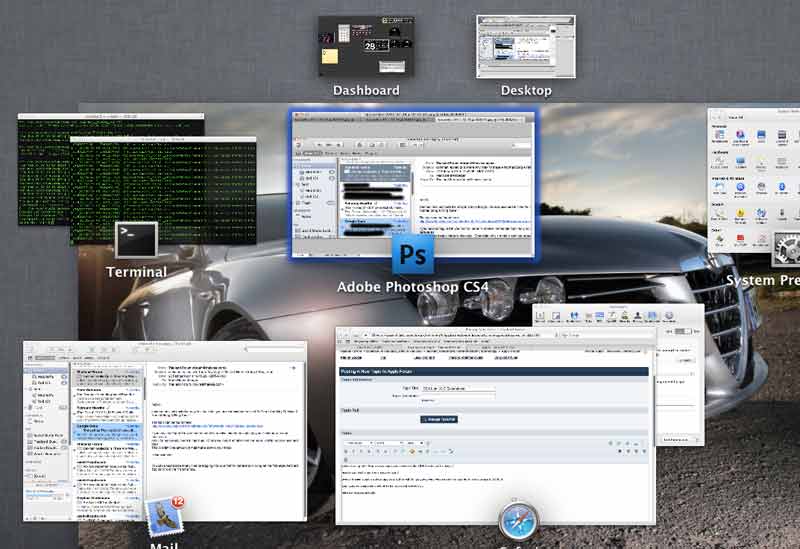Click the Photoshop Ps app icon
800x549 pixels.
coord(413,254)
